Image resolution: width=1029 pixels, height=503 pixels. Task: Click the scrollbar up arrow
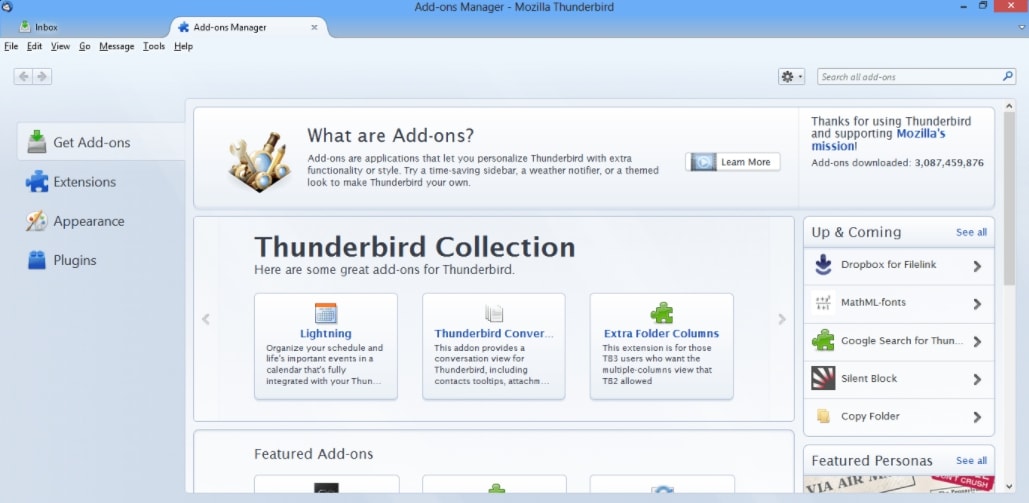(1009, 106)
